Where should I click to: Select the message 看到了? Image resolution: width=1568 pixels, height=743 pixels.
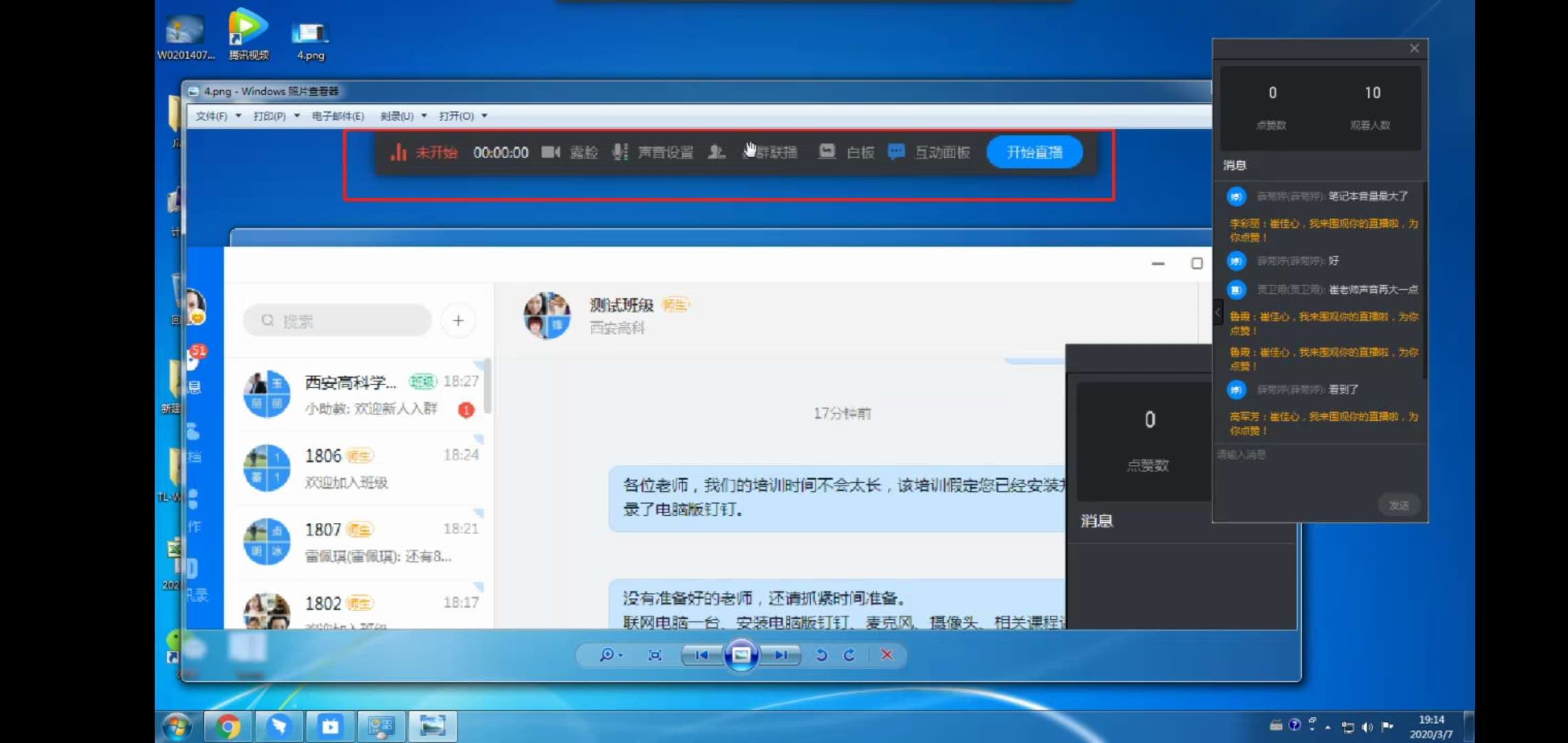point(1344,389)
